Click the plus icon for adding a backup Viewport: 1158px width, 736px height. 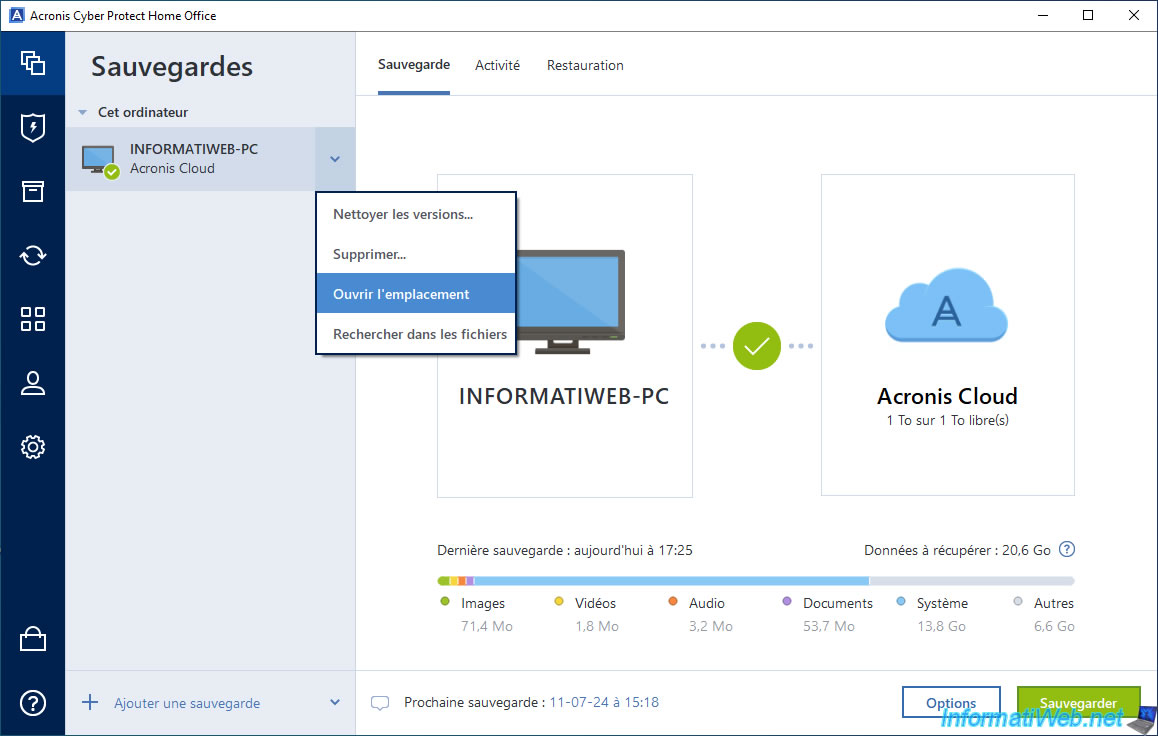pos(89,702)
